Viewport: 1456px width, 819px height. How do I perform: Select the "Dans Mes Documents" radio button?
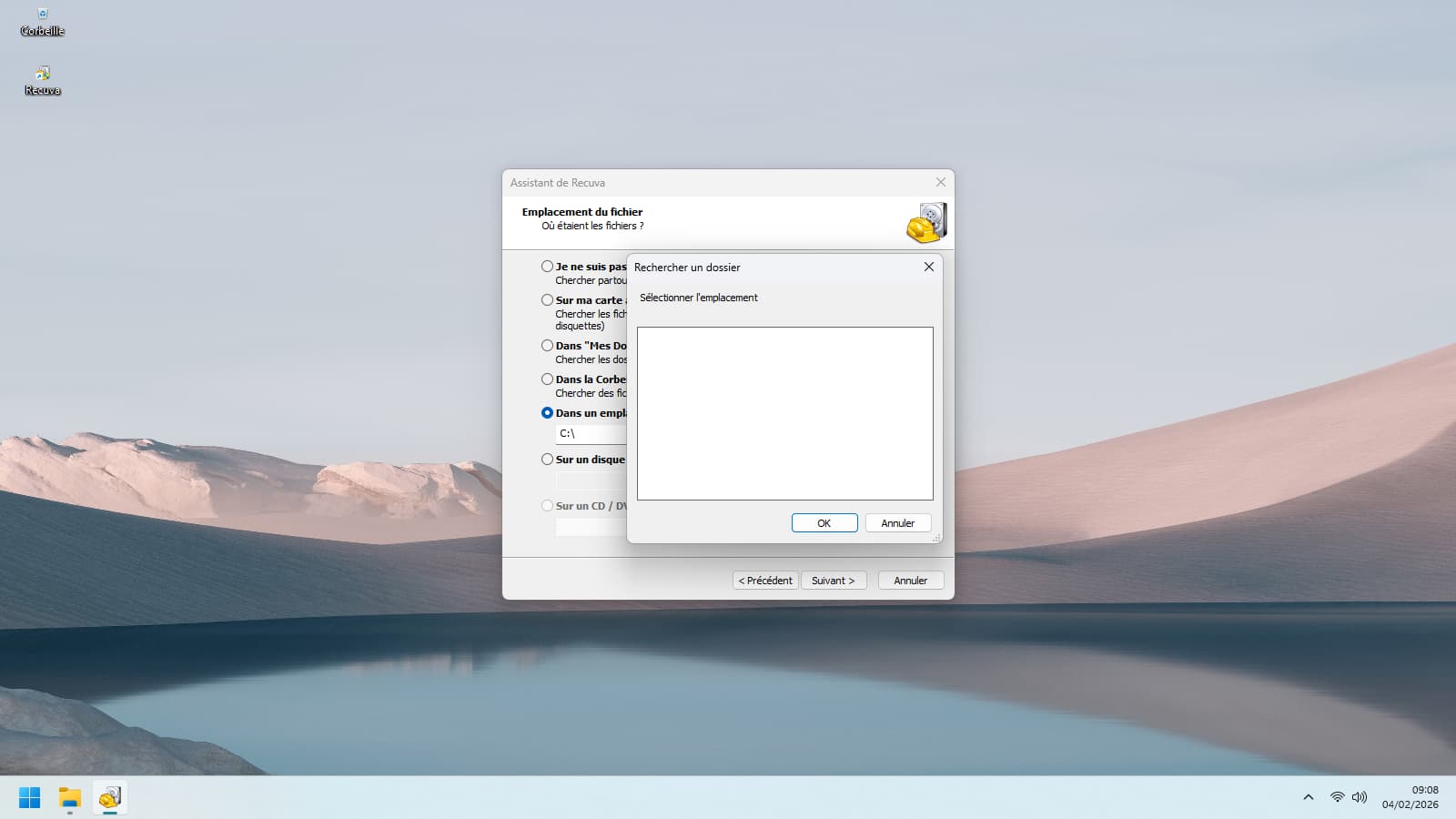[x=547, y=346]
